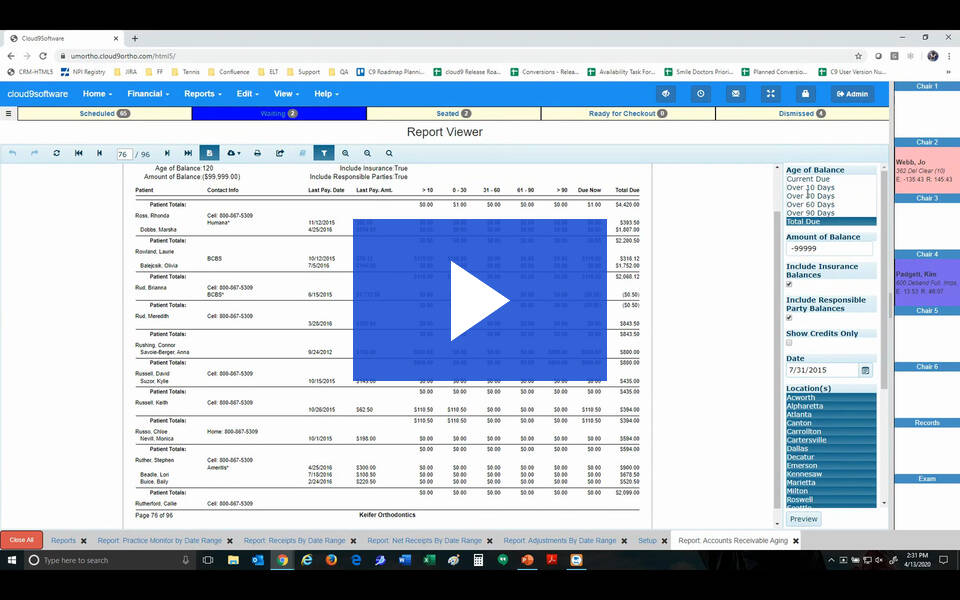960x600 pixels.
Task: Click the report viewer redo arrow
Action: [x=34, y=153]
